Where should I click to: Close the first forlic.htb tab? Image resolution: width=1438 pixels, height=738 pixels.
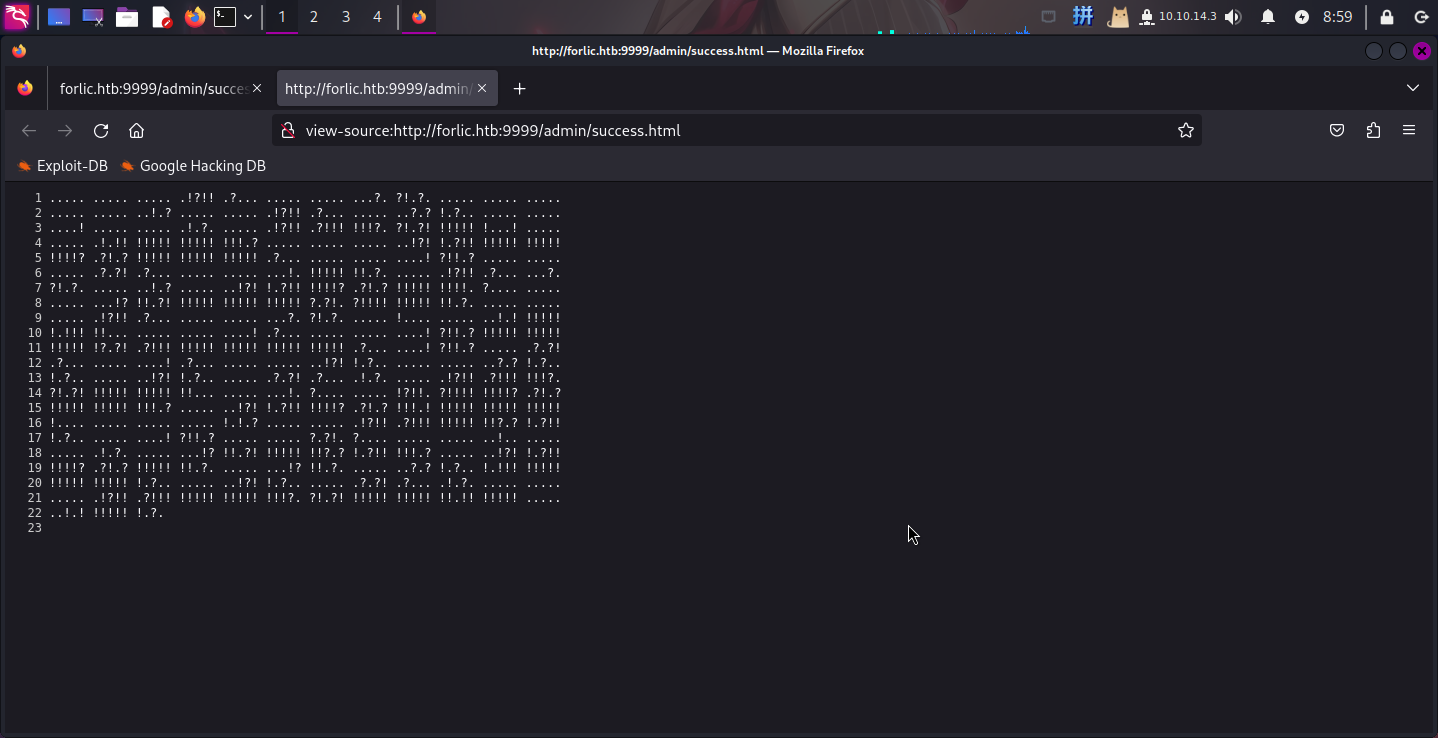click(257, 89)
